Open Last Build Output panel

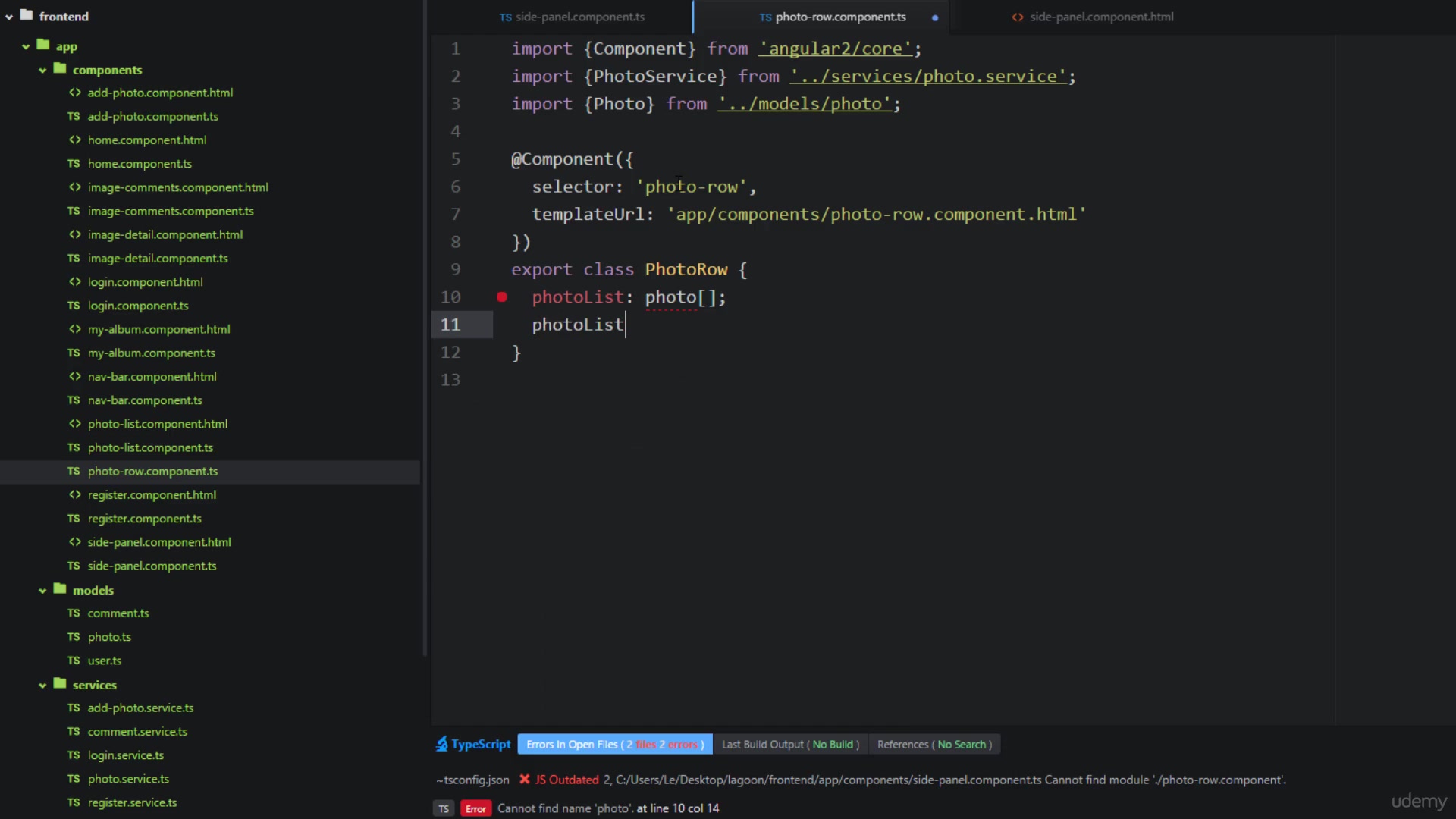pyautogui.click(x=789, y=745)
